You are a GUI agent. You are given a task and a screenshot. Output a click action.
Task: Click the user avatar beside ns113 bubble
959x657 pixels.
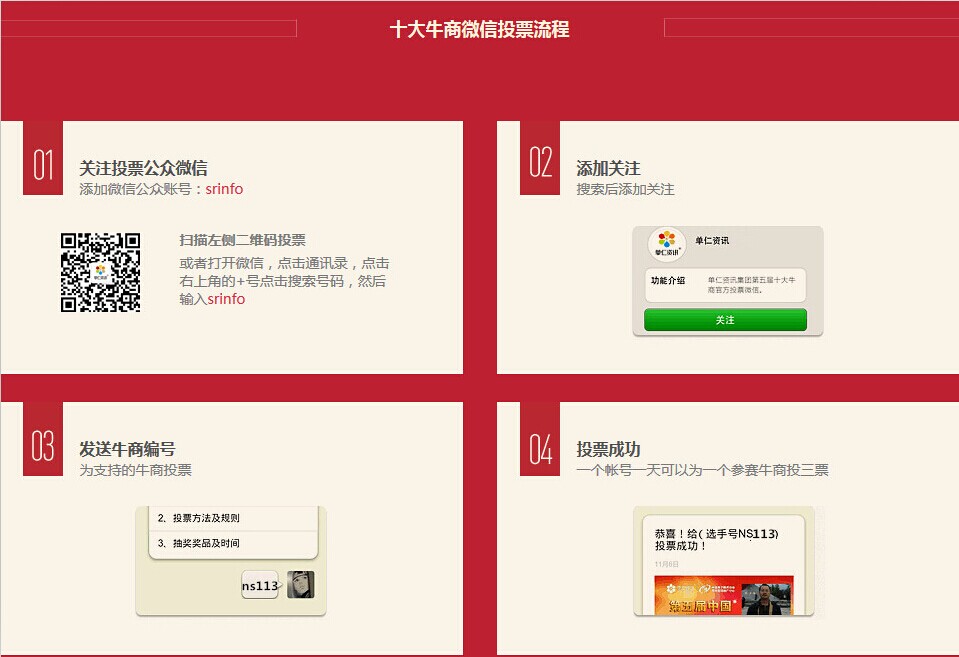pyautogui.click(x=300, y=585)
